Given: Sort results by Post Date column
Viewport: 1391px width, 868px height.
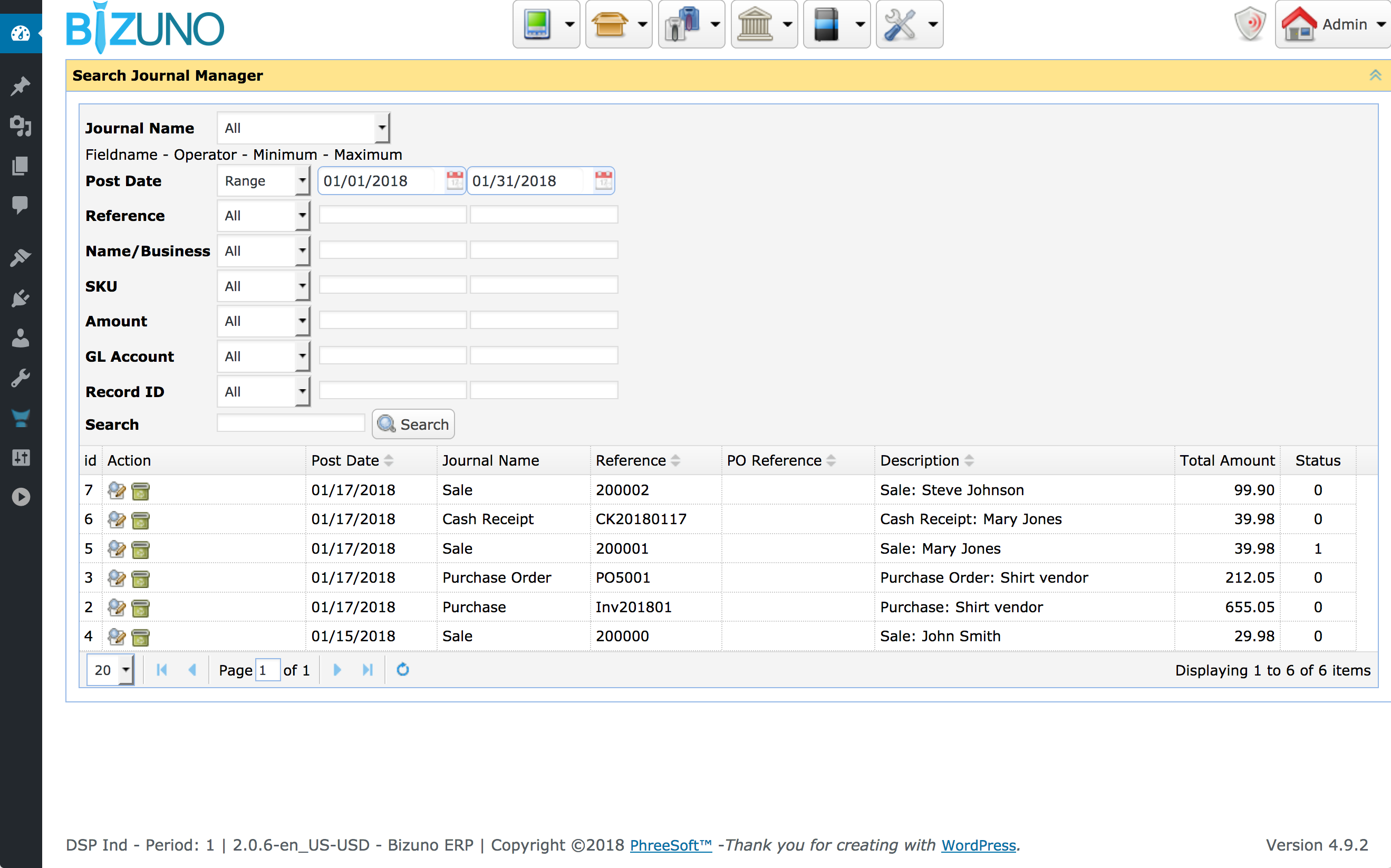Looking at the screenshot, I should tap(345, 460).
